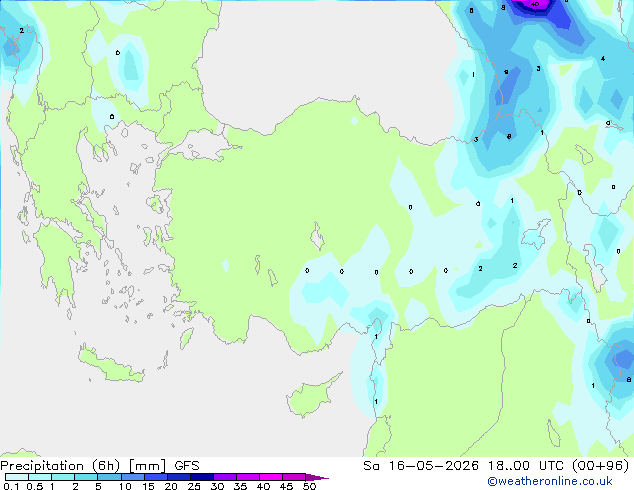Click the GFS model label

pos(187,466)
